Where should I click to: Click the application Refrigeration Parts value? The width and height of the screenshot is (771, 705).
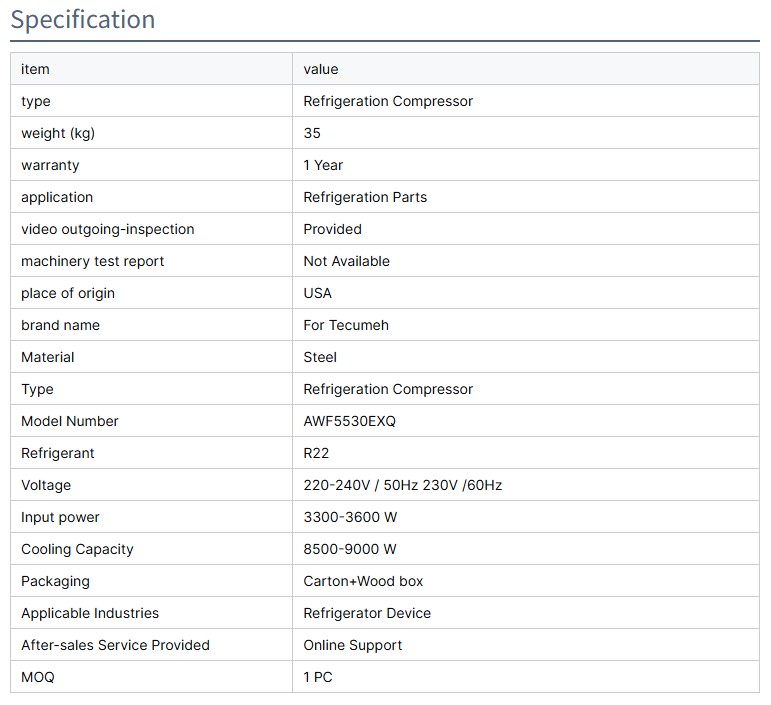point(365,197)
